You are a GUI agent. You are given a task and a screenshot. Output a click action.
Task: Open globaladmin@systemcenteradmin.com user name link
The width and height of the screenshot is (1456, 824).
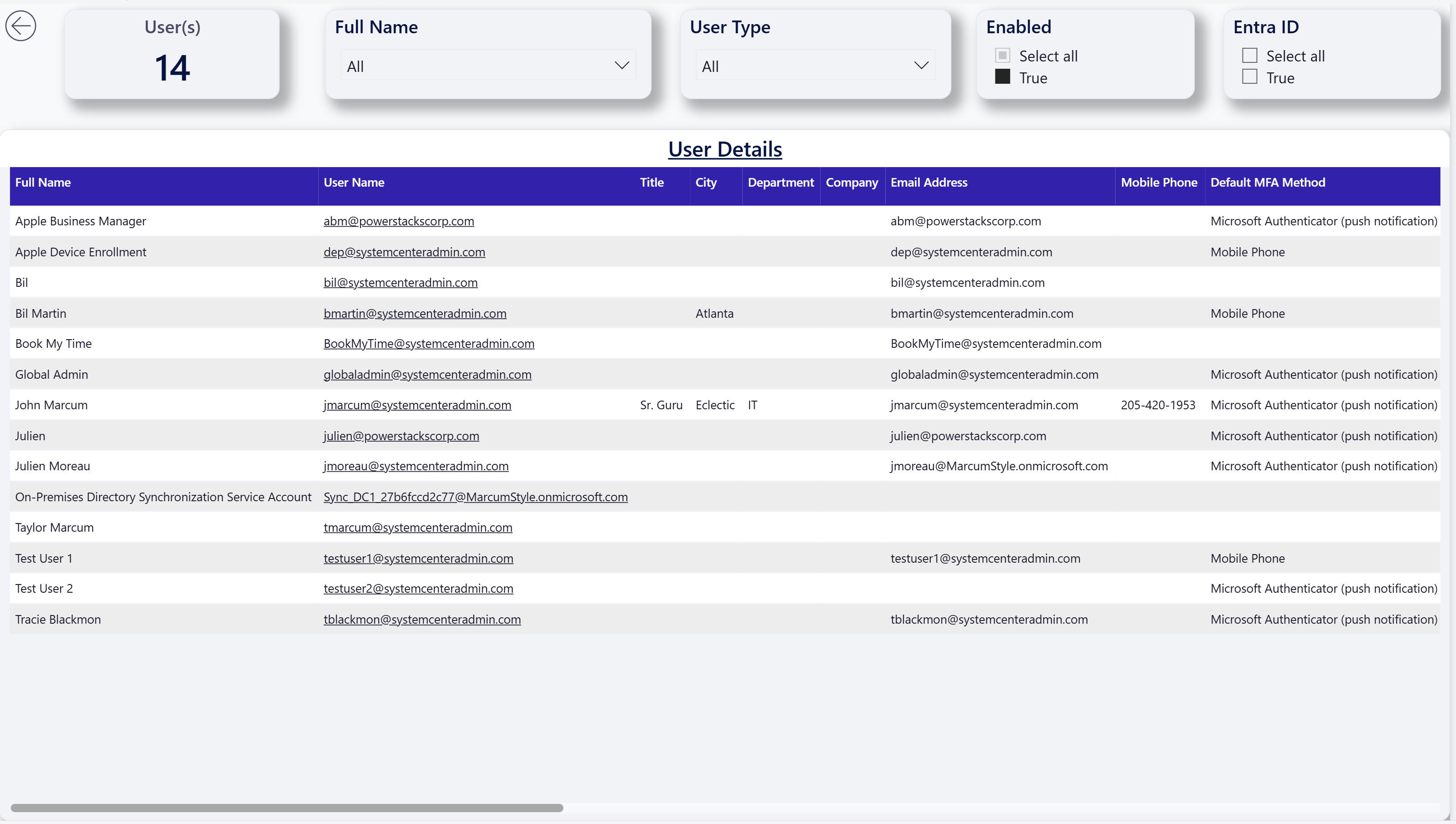427,375
